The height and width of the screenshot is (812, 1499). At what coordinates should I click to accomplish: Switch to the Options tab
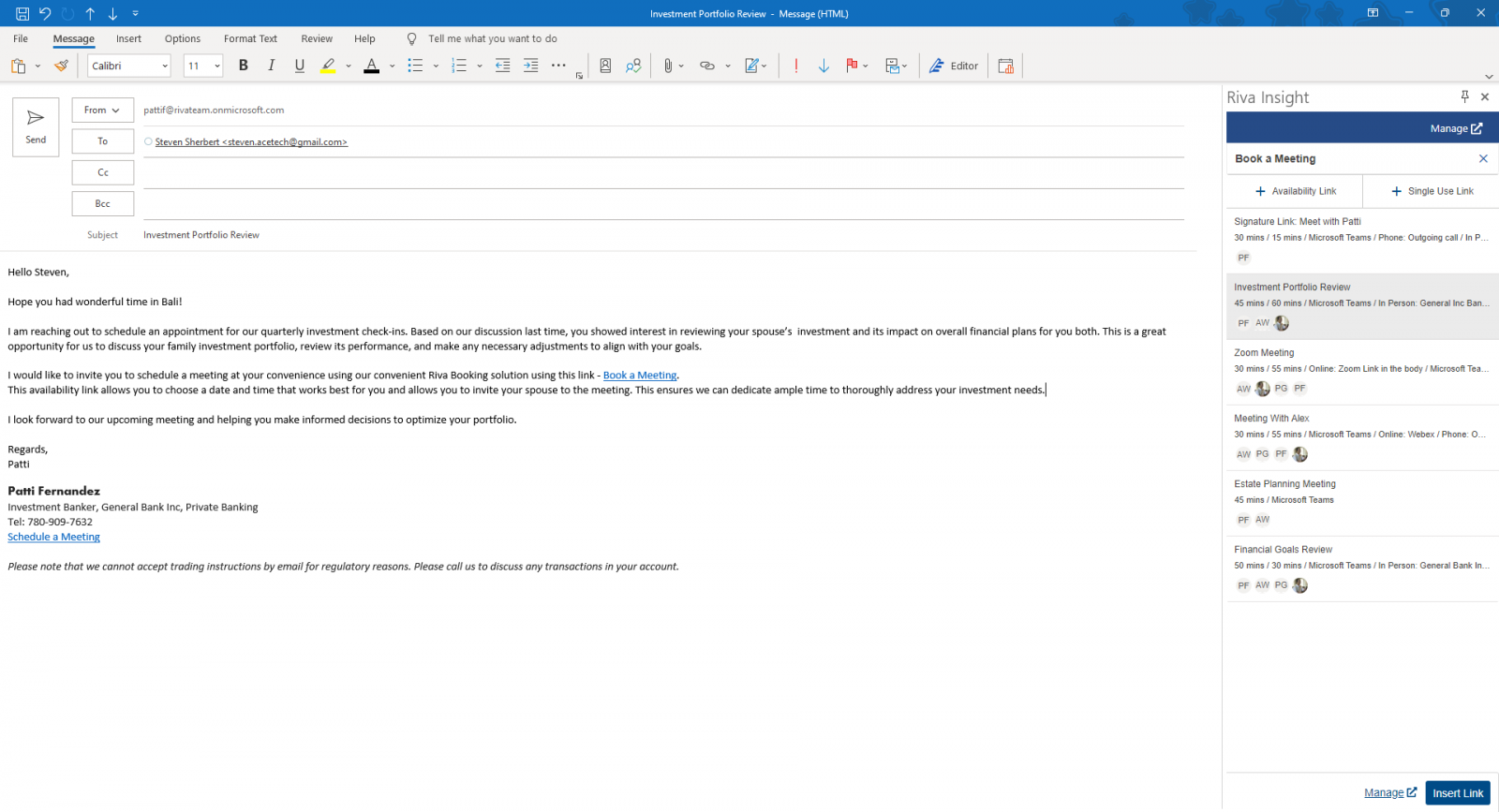pos(183,38)
